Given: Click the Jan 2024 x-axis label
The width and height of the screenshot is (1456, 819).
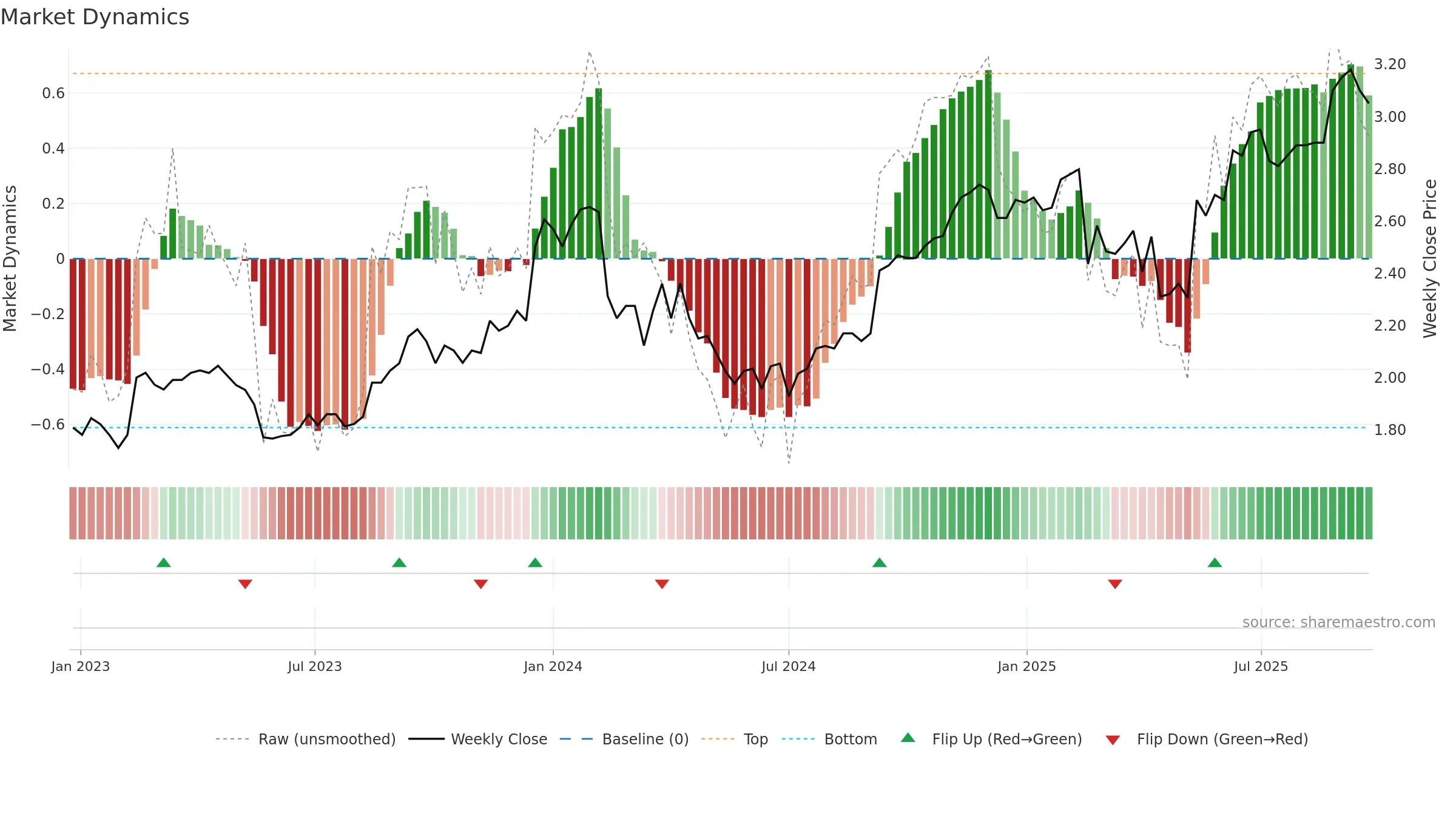Looking at the screenshot, I should (x=553, y=666).
